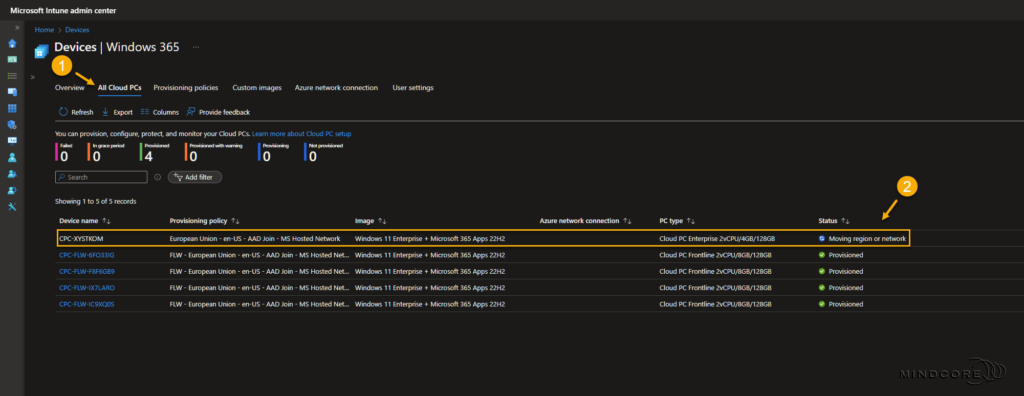Click Provide feedback in toolbar
Screen dimensions: 1024x396
click(218, 112)
